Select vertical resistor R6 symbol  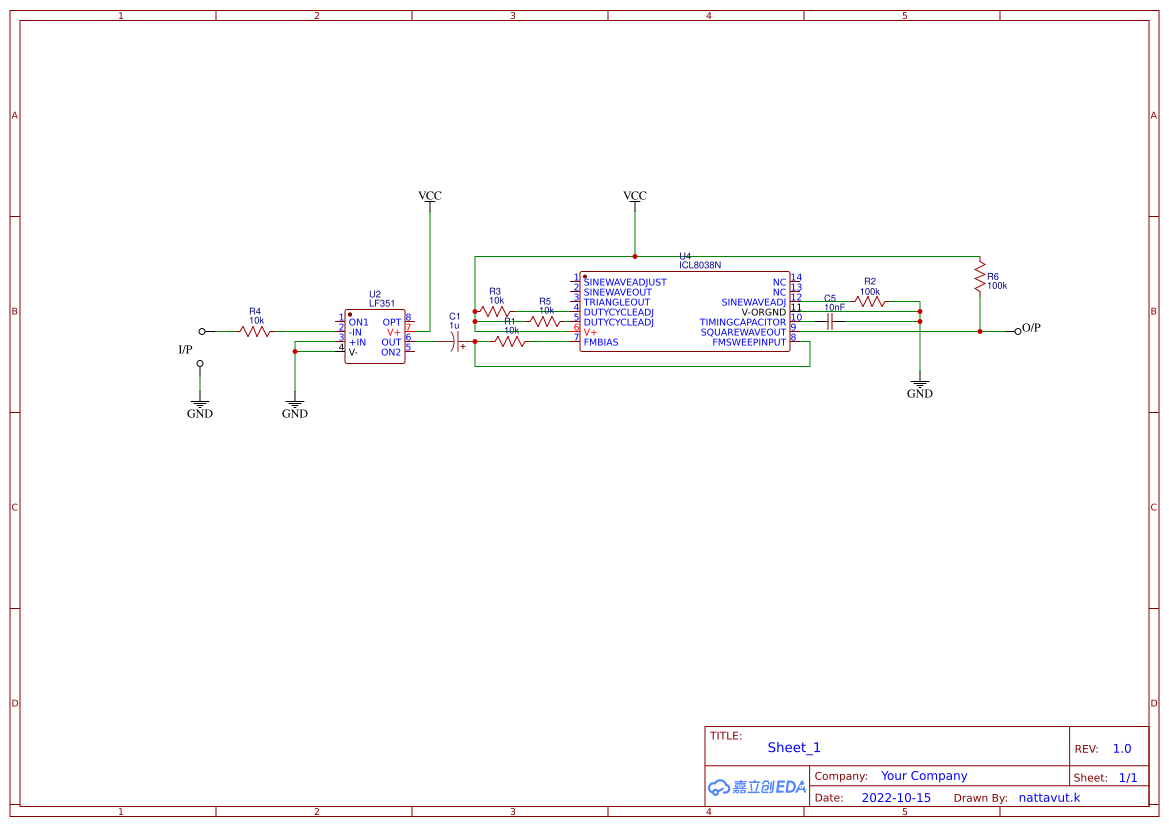tap(980, 277)
